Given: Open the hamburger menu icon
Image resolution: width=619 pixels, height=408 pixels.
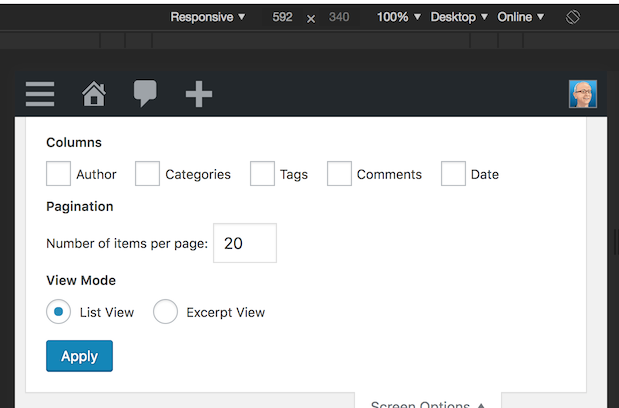Looking at the screenshot, I should tap(40, 94).
